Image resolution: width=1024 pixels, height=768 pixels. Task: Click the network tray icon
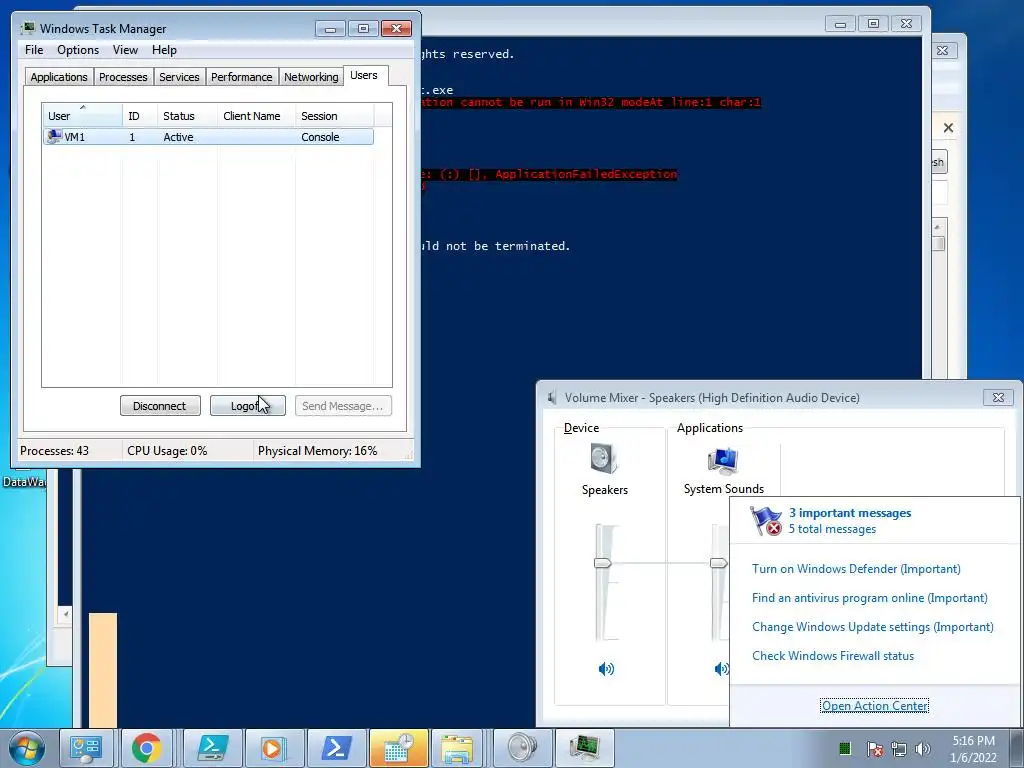click(899, 749)
